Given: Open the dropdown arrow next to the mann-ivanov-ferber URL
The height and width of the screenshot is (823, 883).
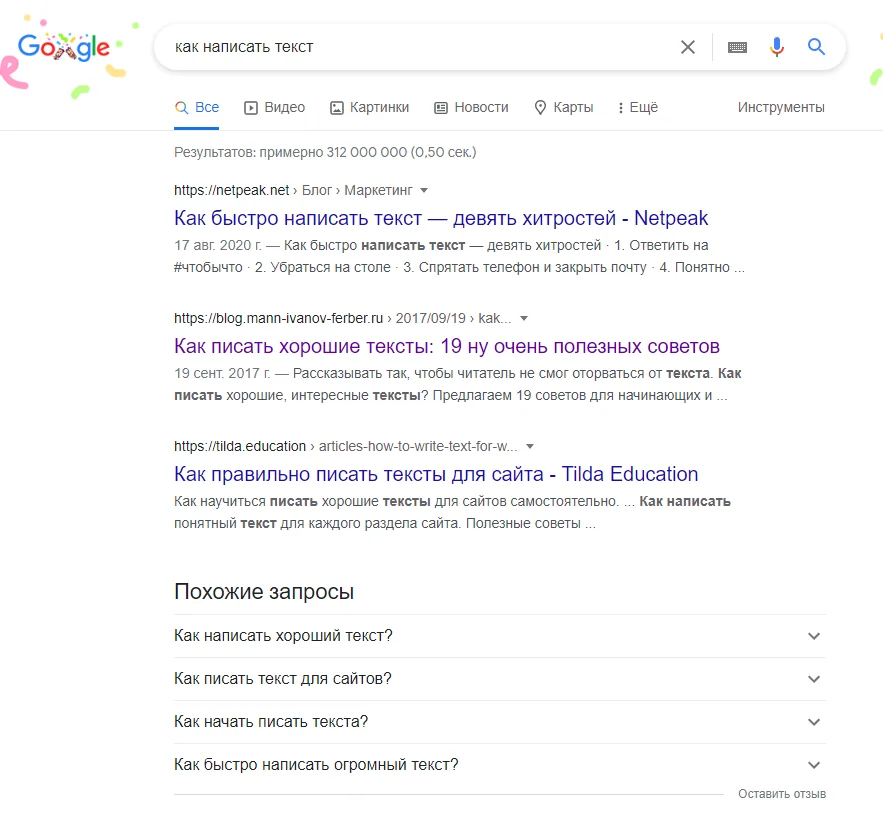Looking at the screenshot, I should [x=524, y=319].
